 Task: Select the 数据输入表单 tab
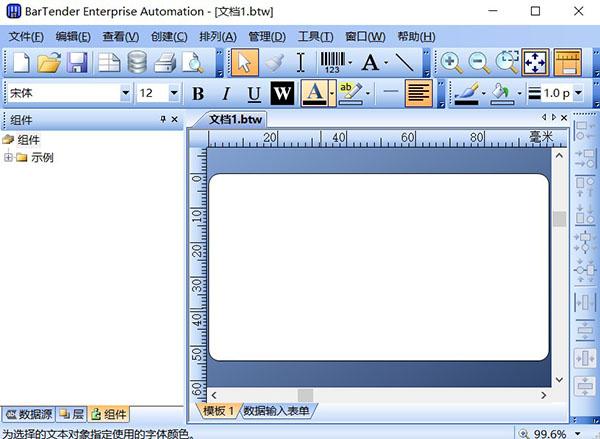pyautogui.click(x=276, y=411)
